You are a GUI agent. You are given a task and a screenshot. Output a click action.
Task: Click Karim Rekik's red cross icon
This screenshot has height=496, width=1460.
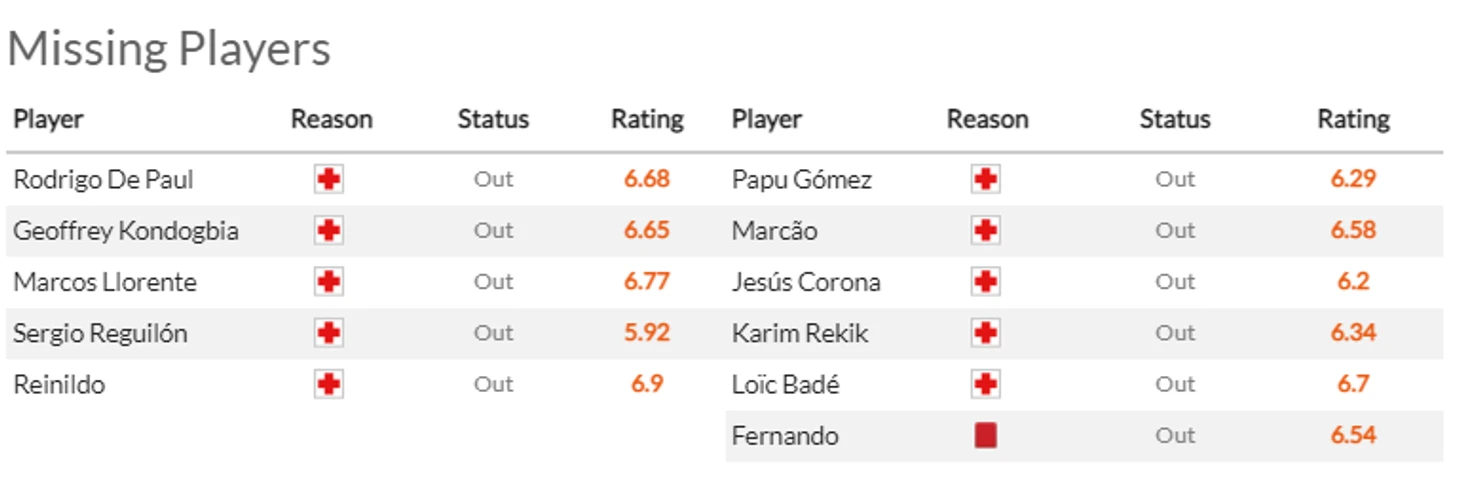pyautogui.click(x=986, y=333)
